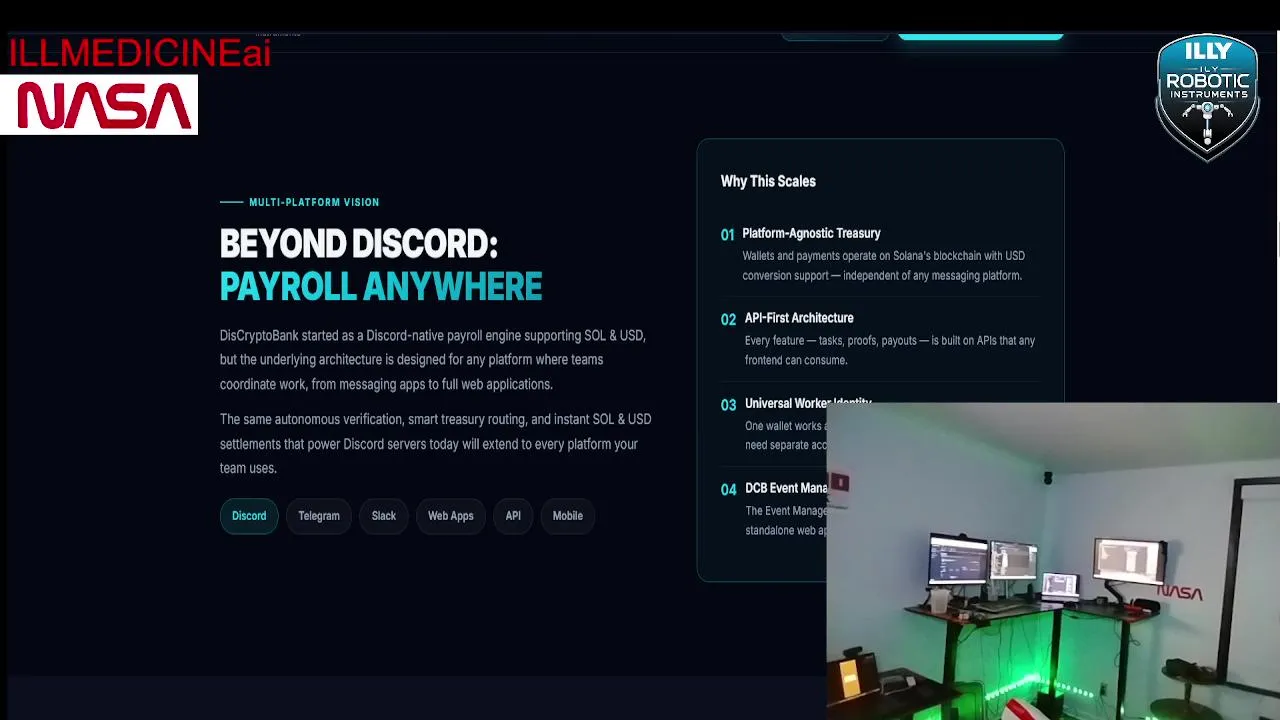This screenshot has width=1280, height=720.
Task: Click the 'Why This Scales' heading
Action: click(x=768, y=181)
